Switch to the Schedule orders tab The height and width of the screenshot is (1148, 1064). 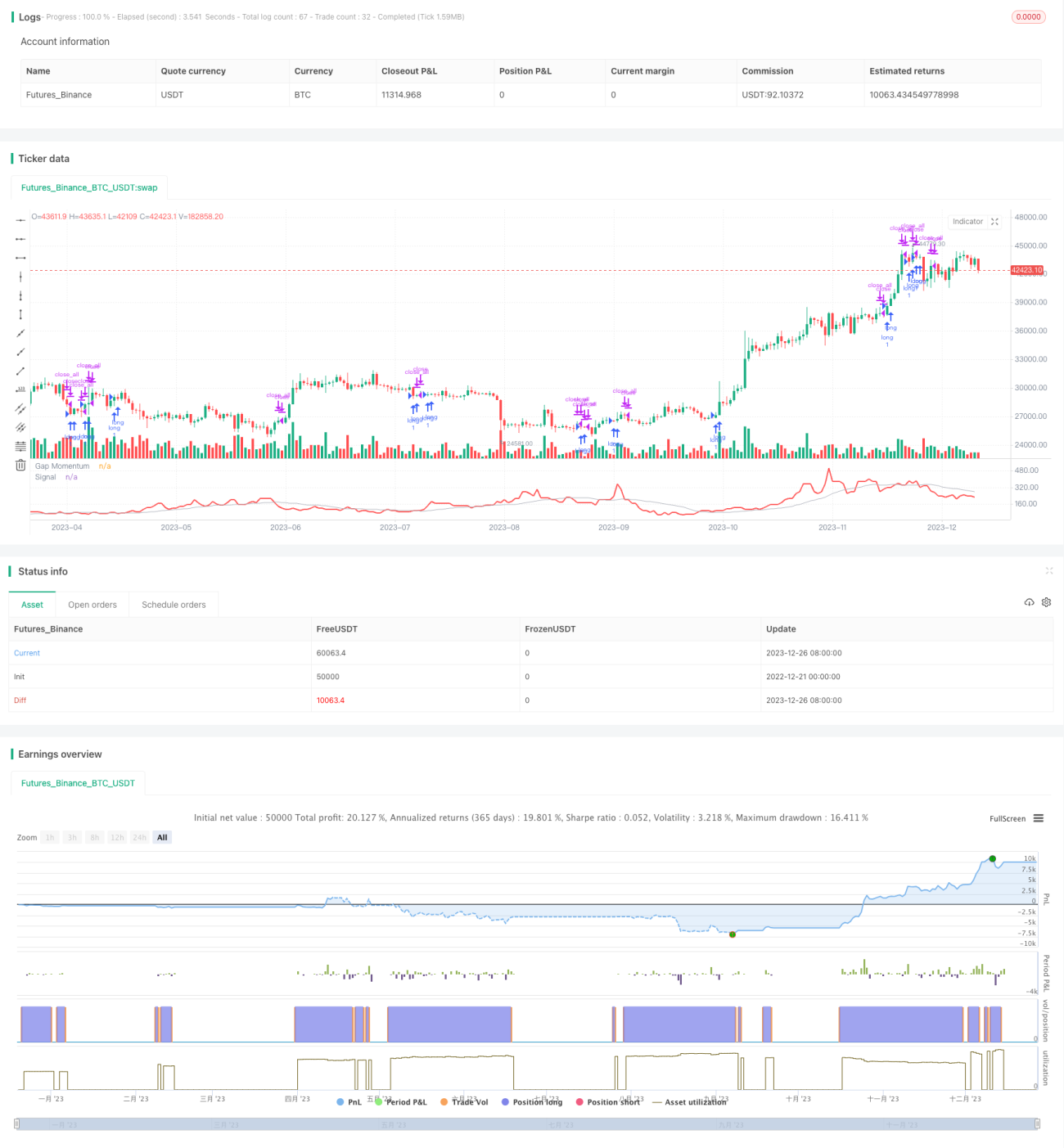(174, 605)
